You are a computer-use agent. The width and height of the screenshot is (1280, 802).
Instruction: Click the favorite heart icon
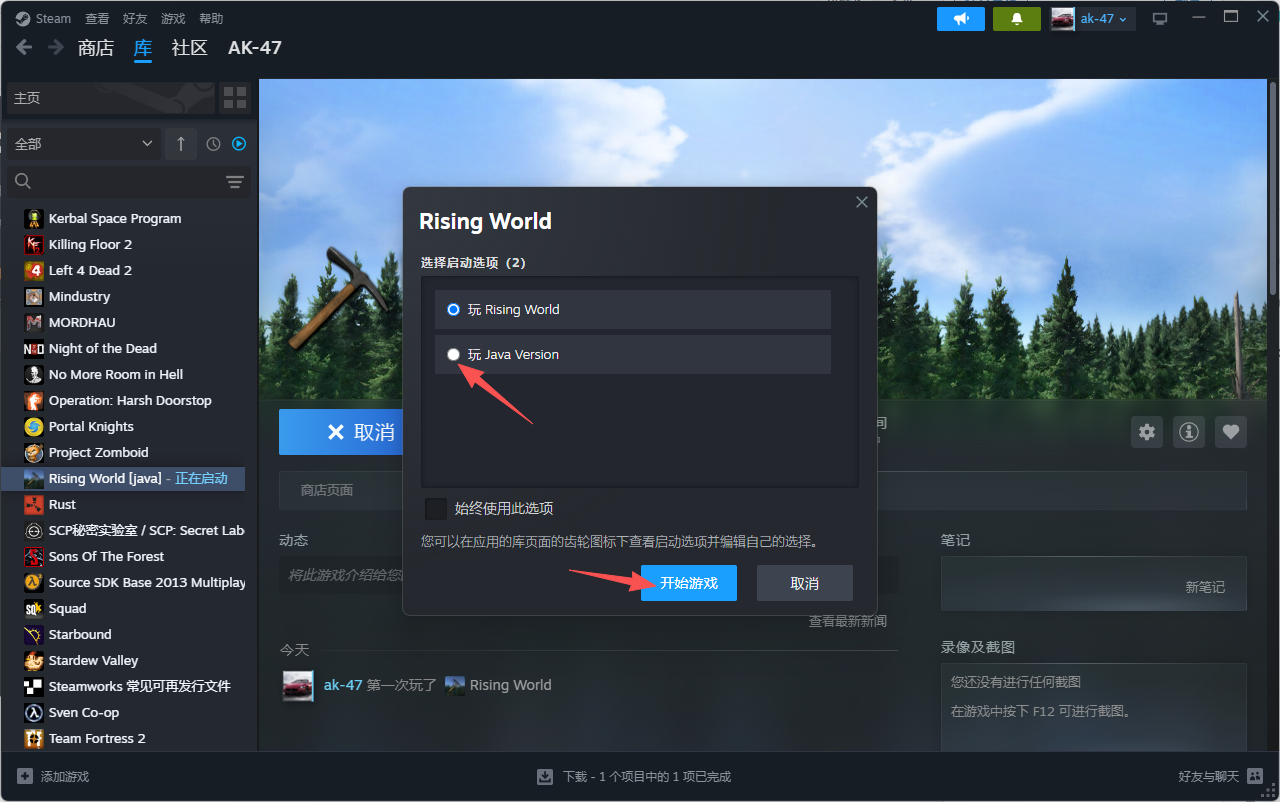1231,432
